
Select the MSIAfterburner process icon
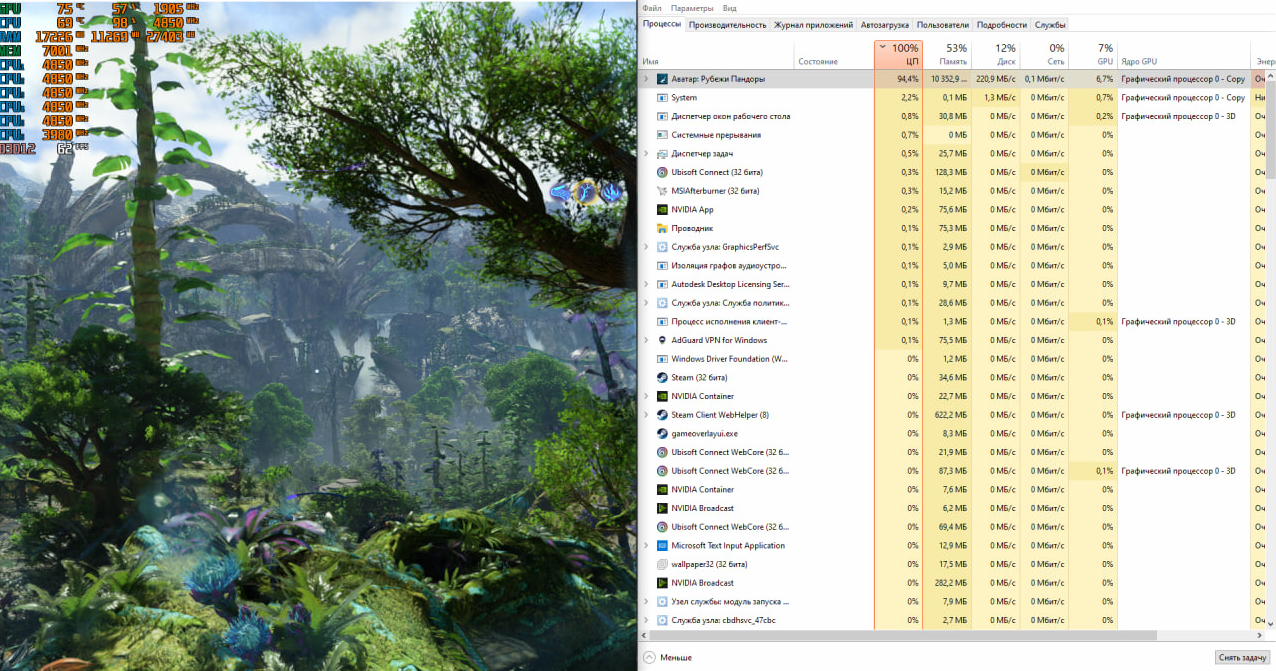(662, 191)
